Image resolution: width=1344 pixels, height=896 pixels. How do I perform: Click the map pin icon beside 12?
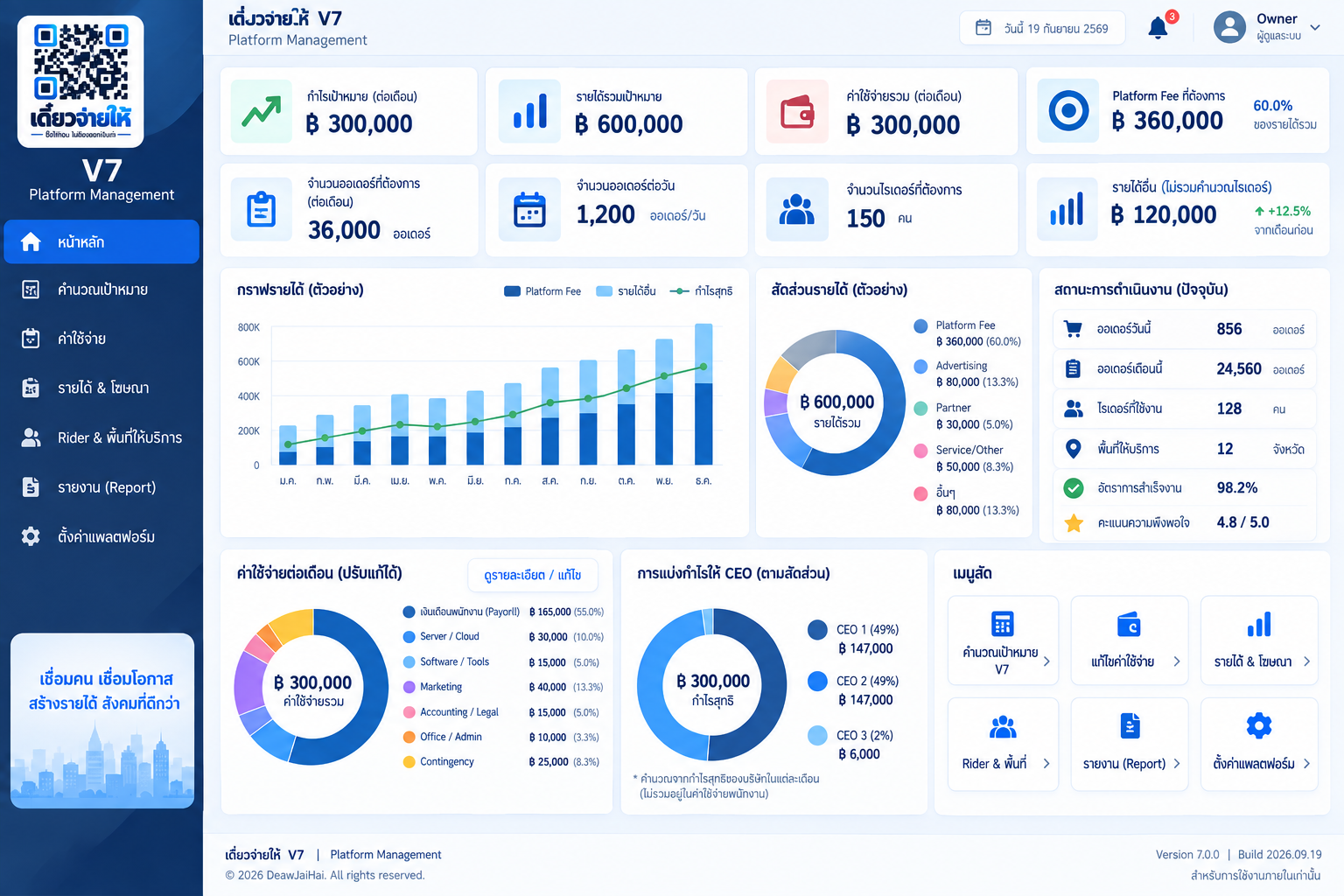pos(1074,449)
